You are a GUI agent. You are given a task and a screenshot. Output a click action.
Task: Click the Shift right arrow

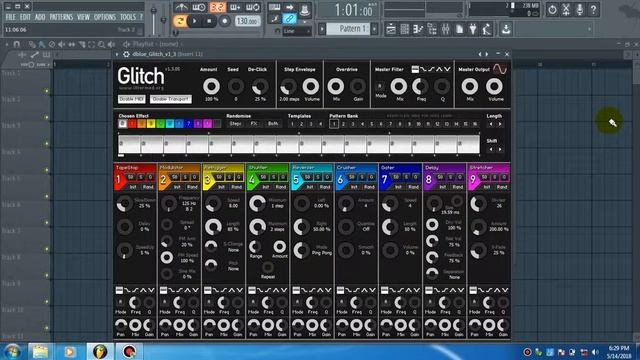pos(500,149)
